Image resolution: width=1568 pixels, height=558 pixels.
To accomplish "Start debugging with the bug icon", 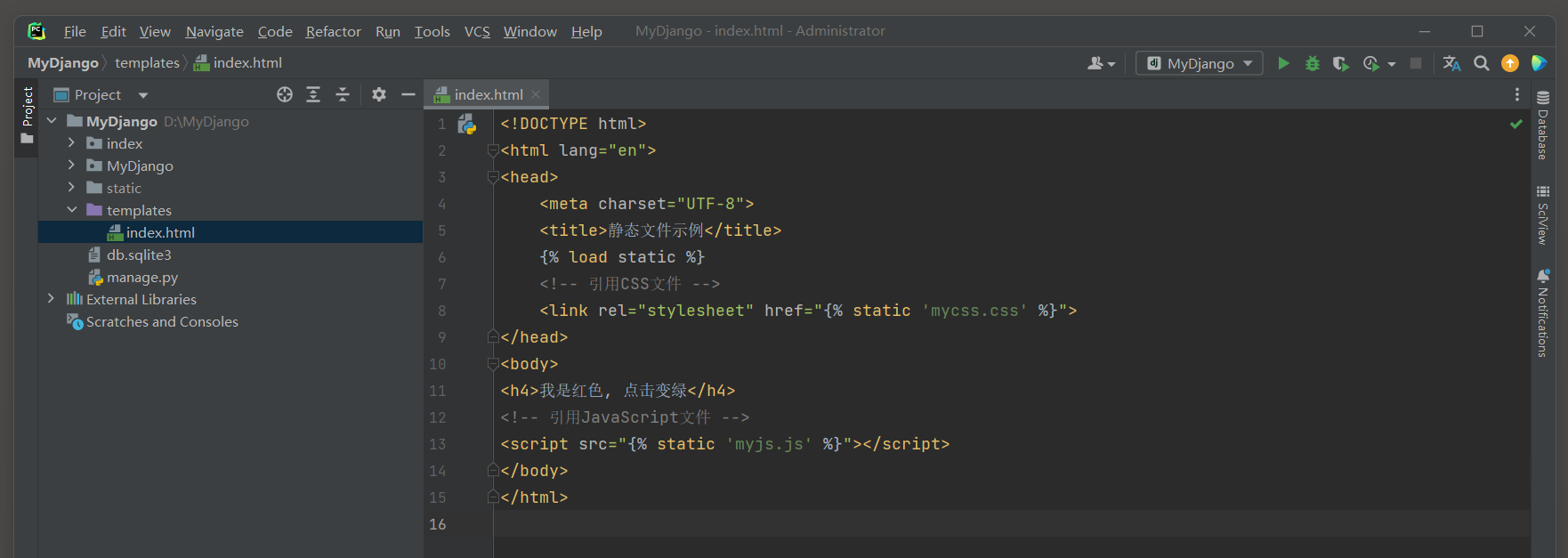I will click(x=1312, y=63).
